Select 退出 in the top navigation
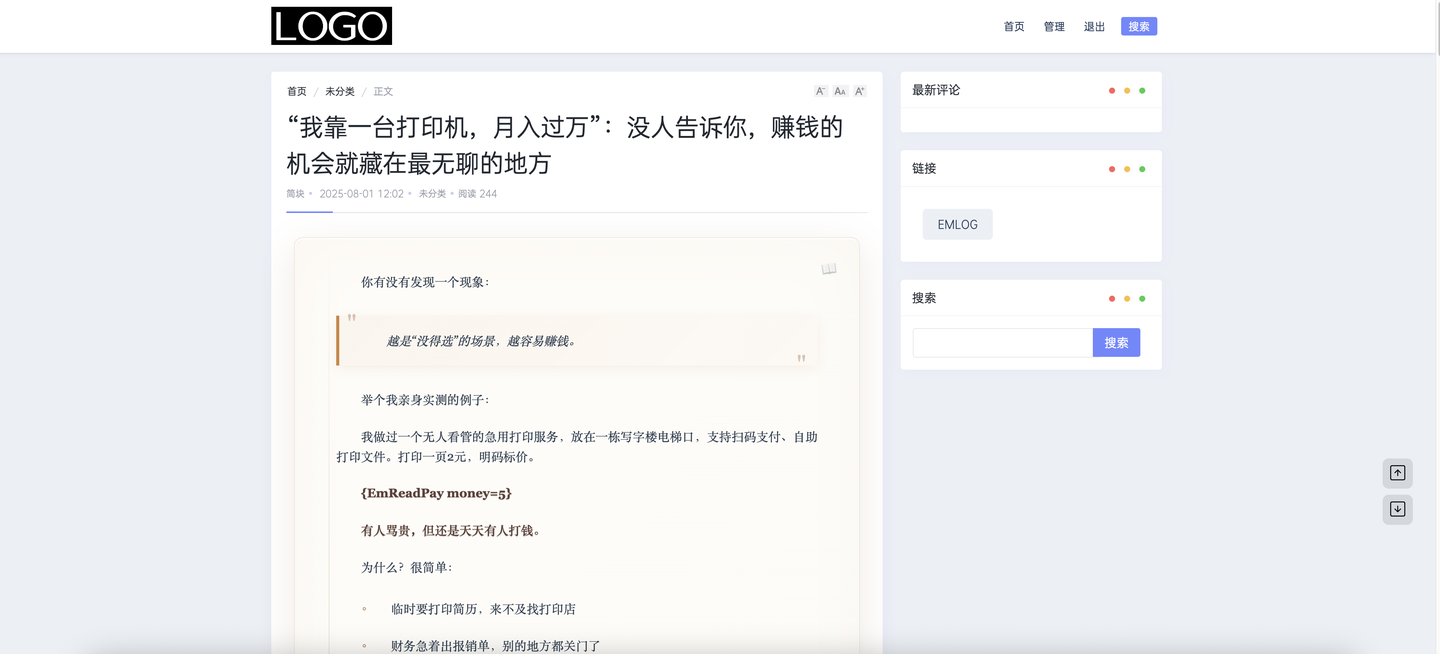This screenshot has height=654, width=1440. click(1094, 27)
